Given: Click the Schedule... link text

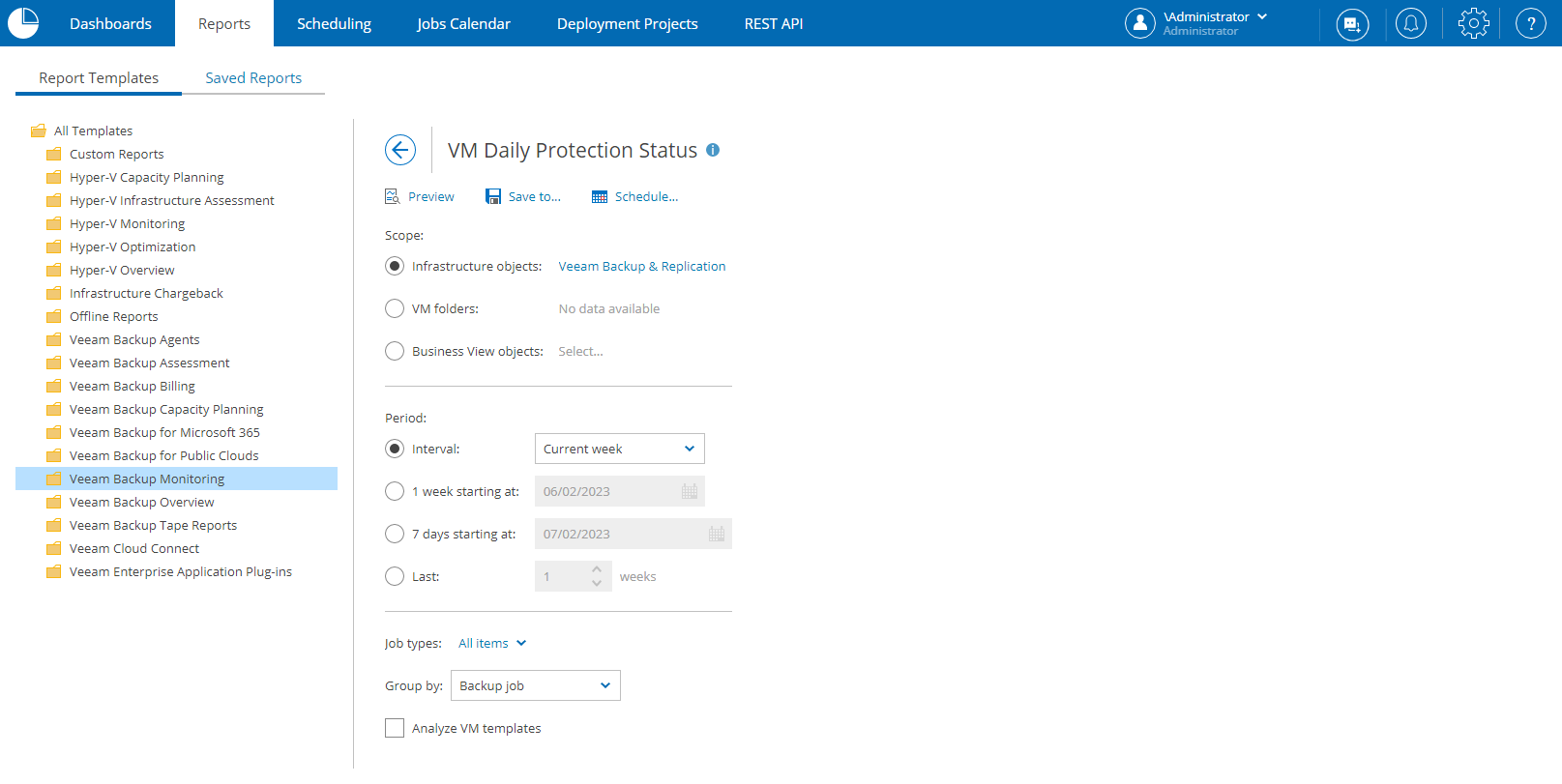Looking at the screenshot, I should coord(647,196).
